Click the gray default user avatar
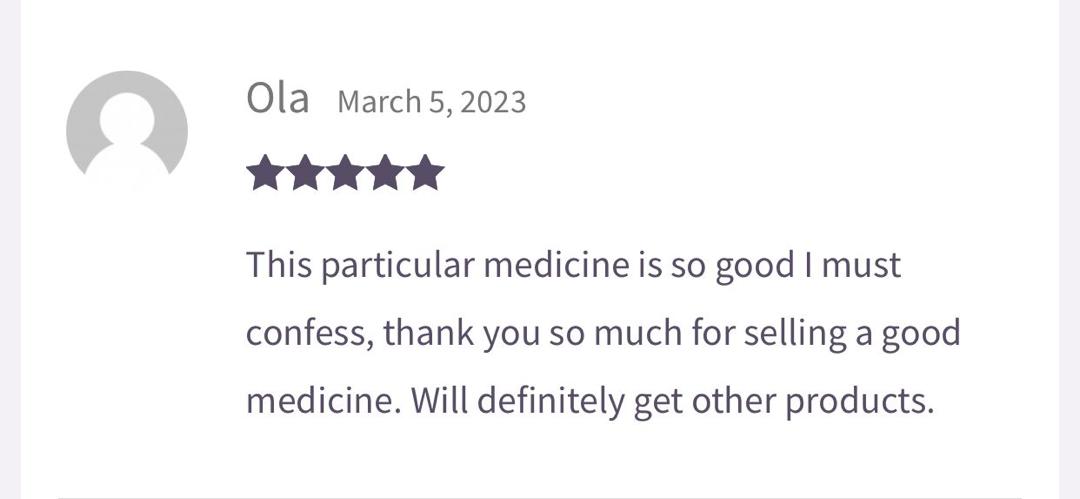The image size is (1080, 499). pyautogui.click(x=127, y=131)
